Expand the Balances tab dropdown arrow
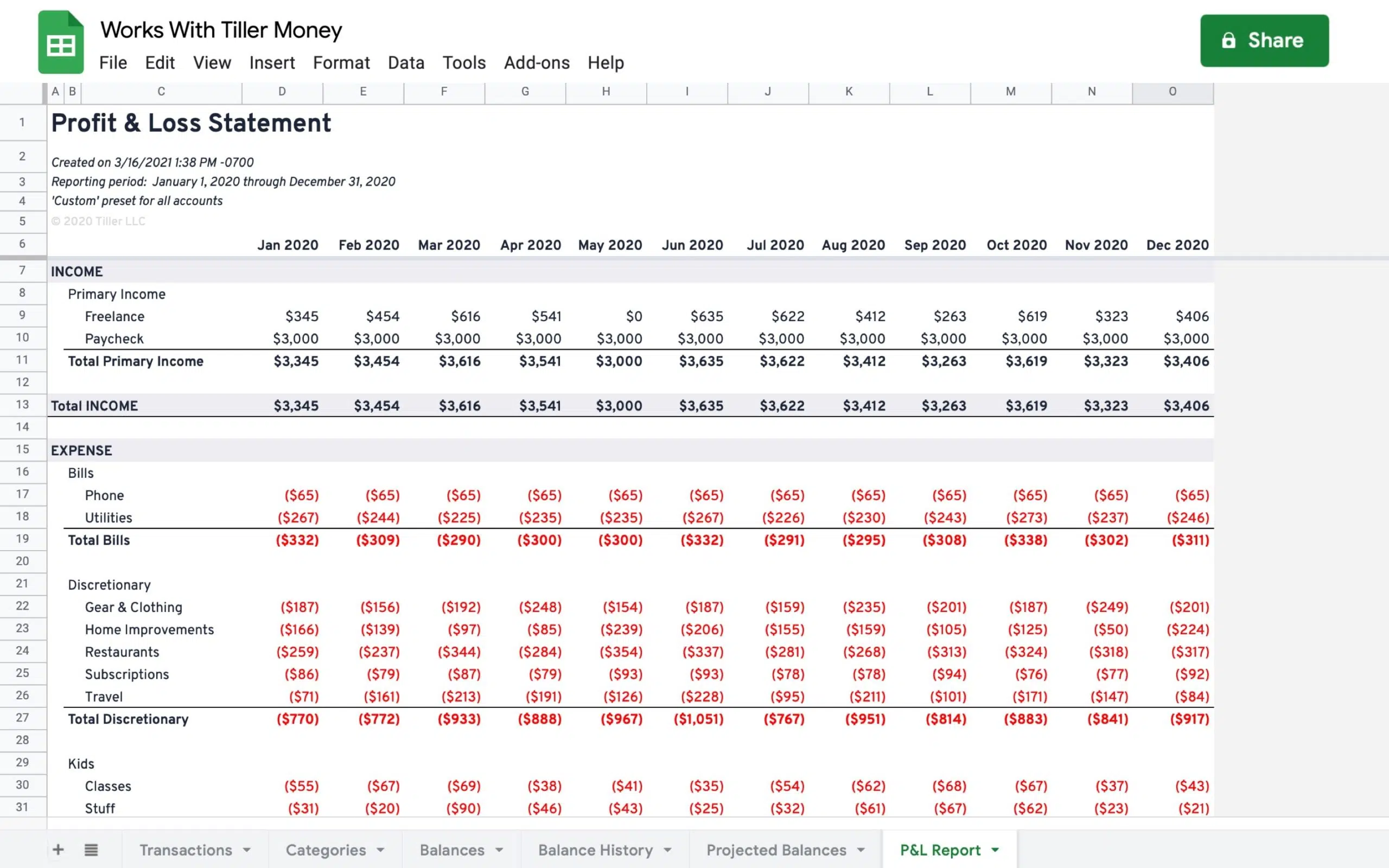This screenshot has width=1389, height=868. point(499,850)
